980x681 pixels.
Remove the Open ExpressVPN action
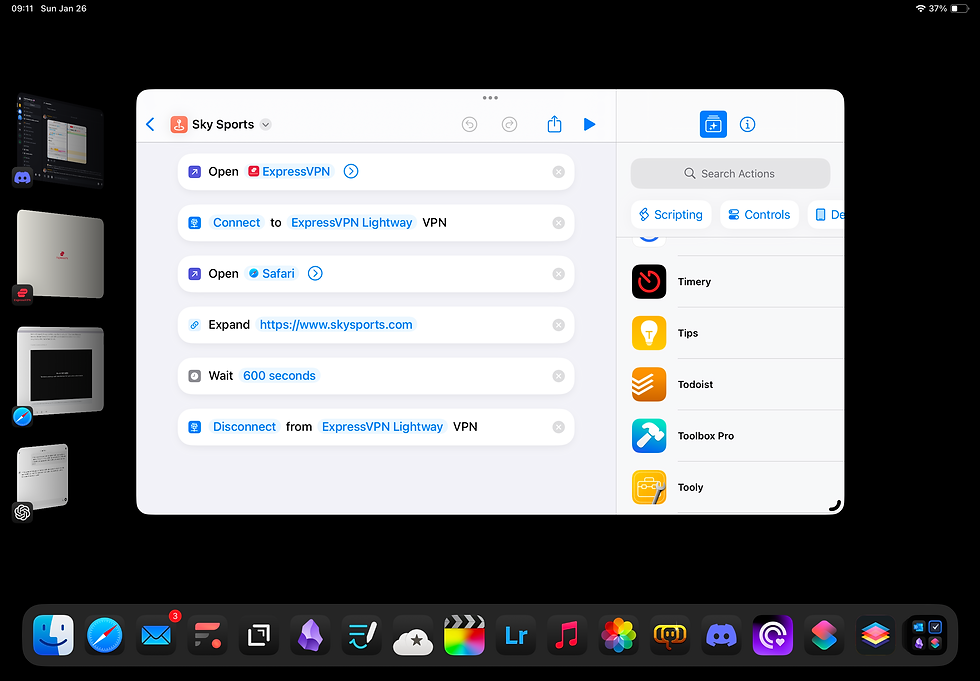tap(559, 172)
